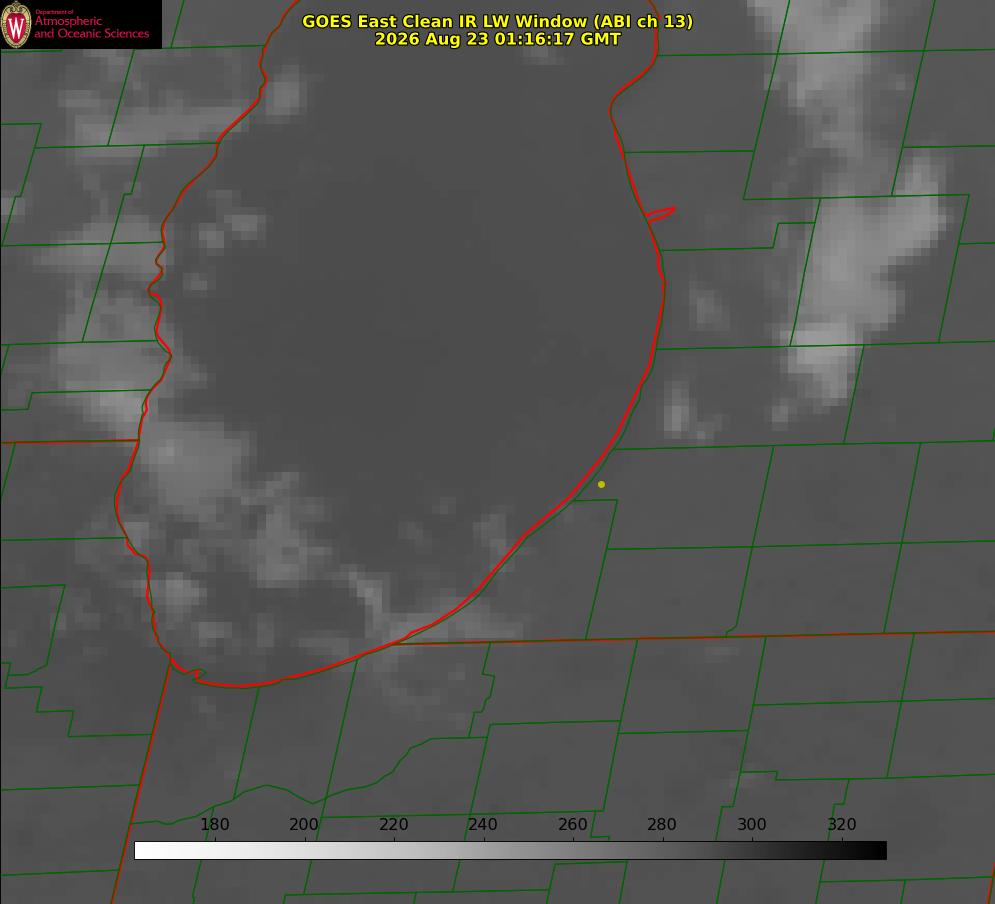Click the University of Wisconsin crest logo

[x=16, y=24]
